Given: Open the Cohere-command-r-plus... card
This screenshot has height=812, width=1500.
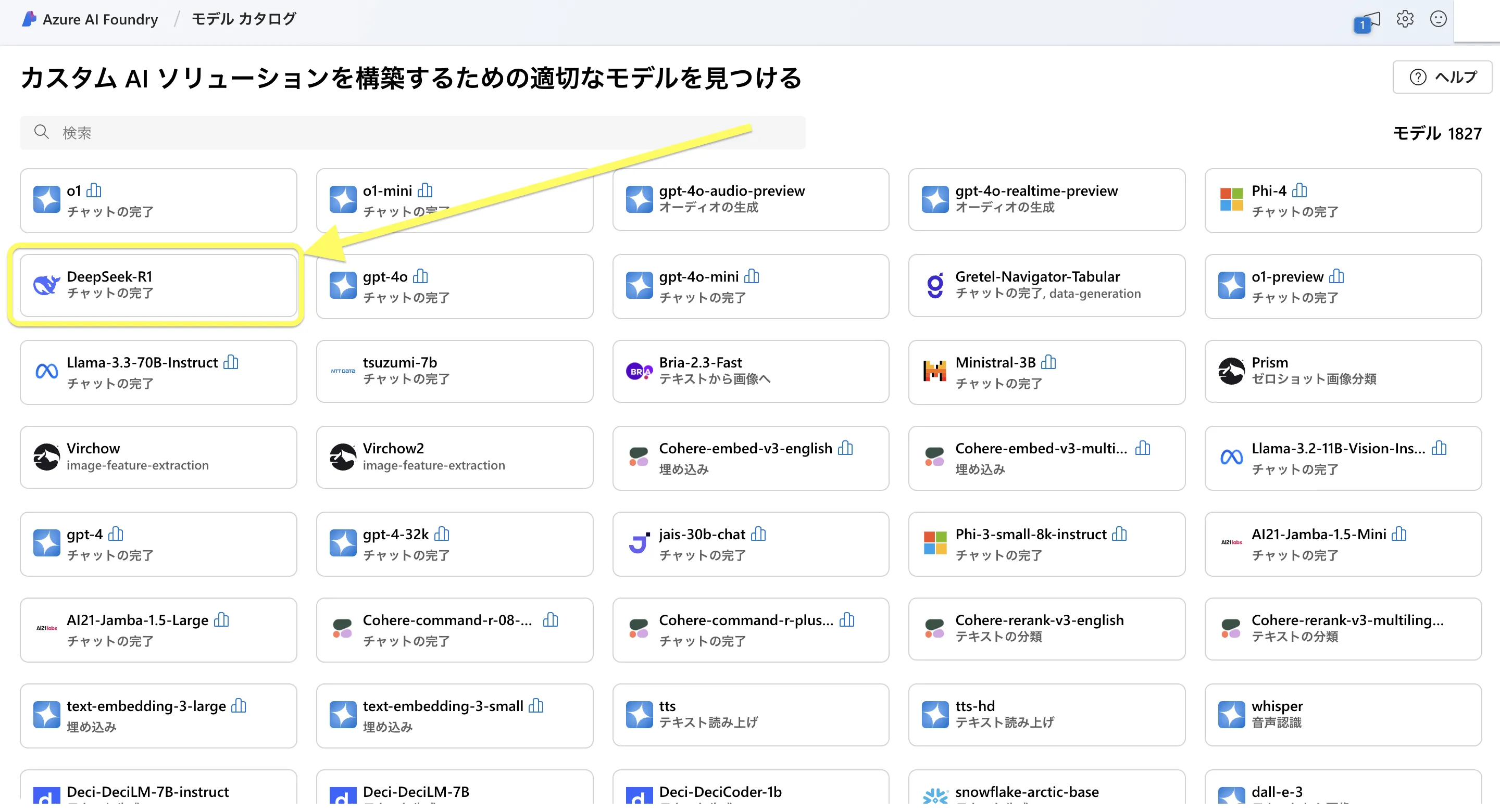Looking at the screenshot, I should (x=751, y=630).
